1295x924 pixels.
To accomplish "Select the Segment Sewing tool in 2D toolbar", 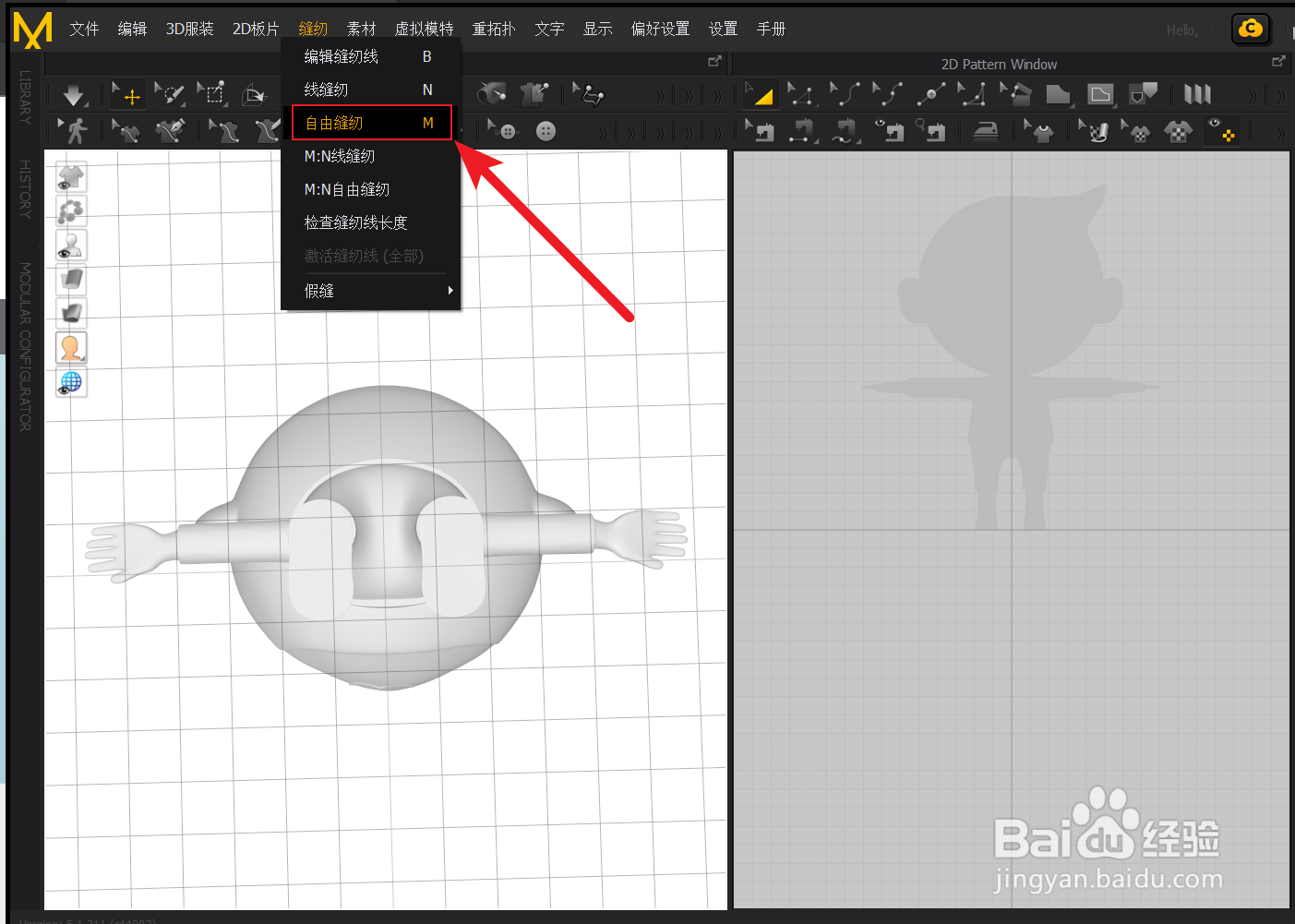I will (x=803, y=131).
